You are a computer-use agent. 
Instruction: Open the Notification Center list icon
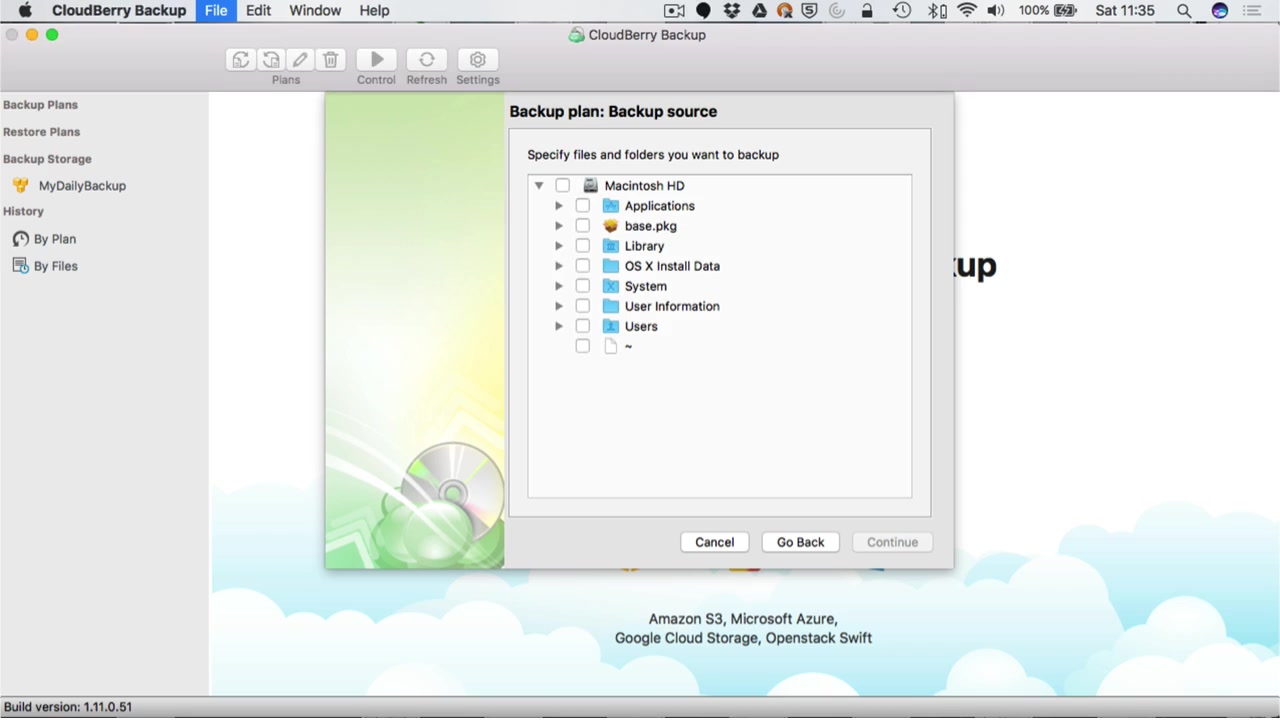(x=1252, y=11)
